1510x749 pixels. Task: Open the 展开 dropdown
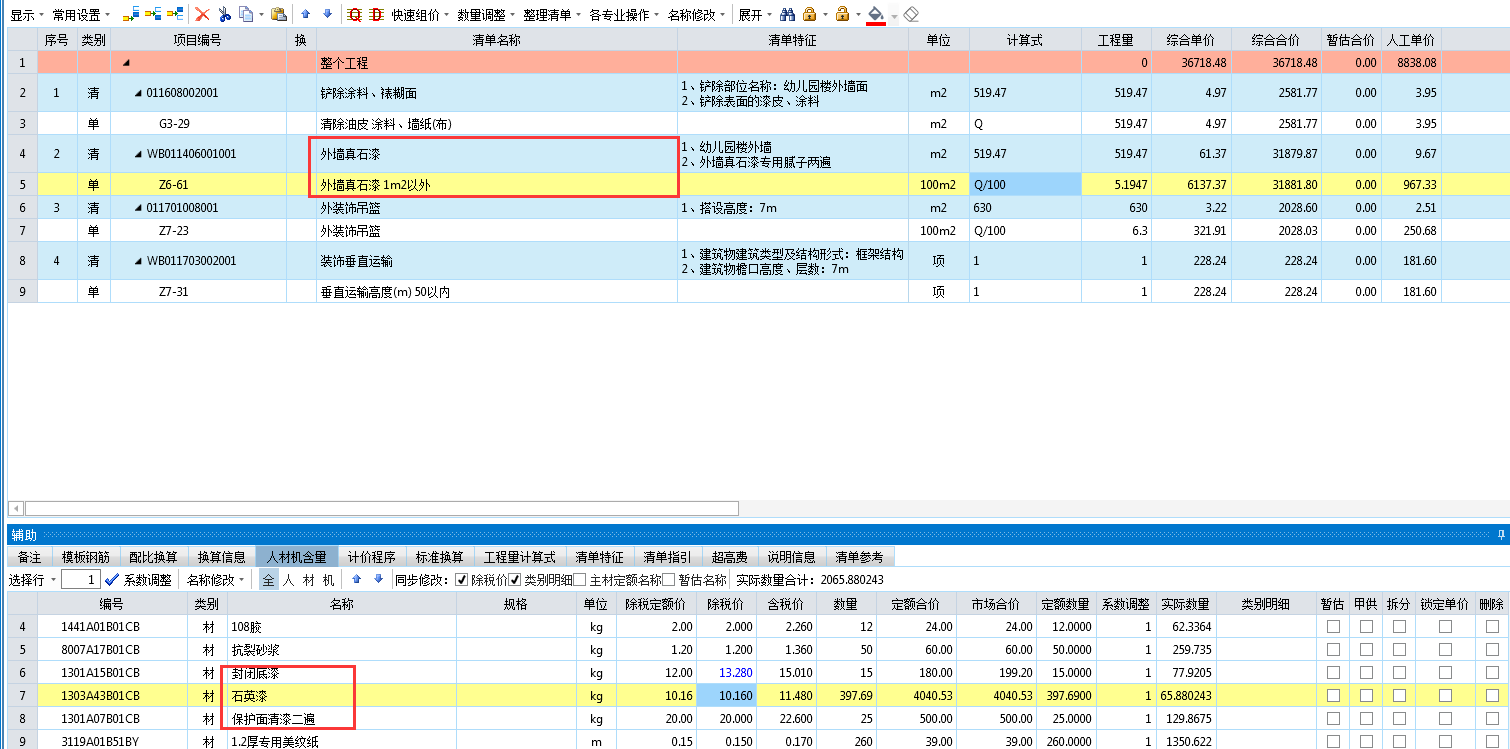754,15
